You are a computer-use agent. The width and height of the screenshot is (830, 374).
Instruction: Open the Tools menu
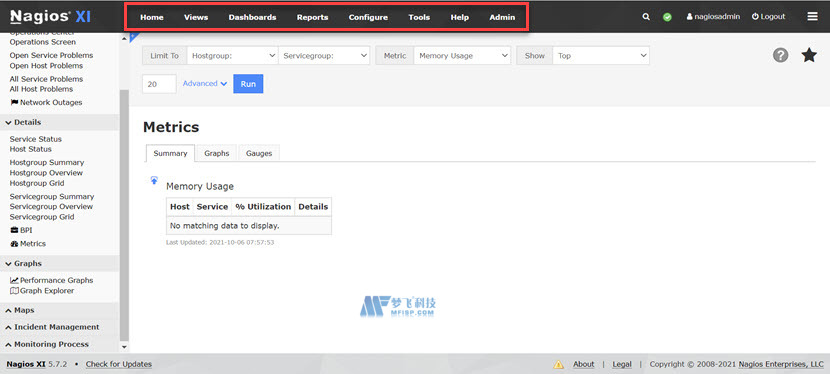pyautogui.click(x=419, y=17)
